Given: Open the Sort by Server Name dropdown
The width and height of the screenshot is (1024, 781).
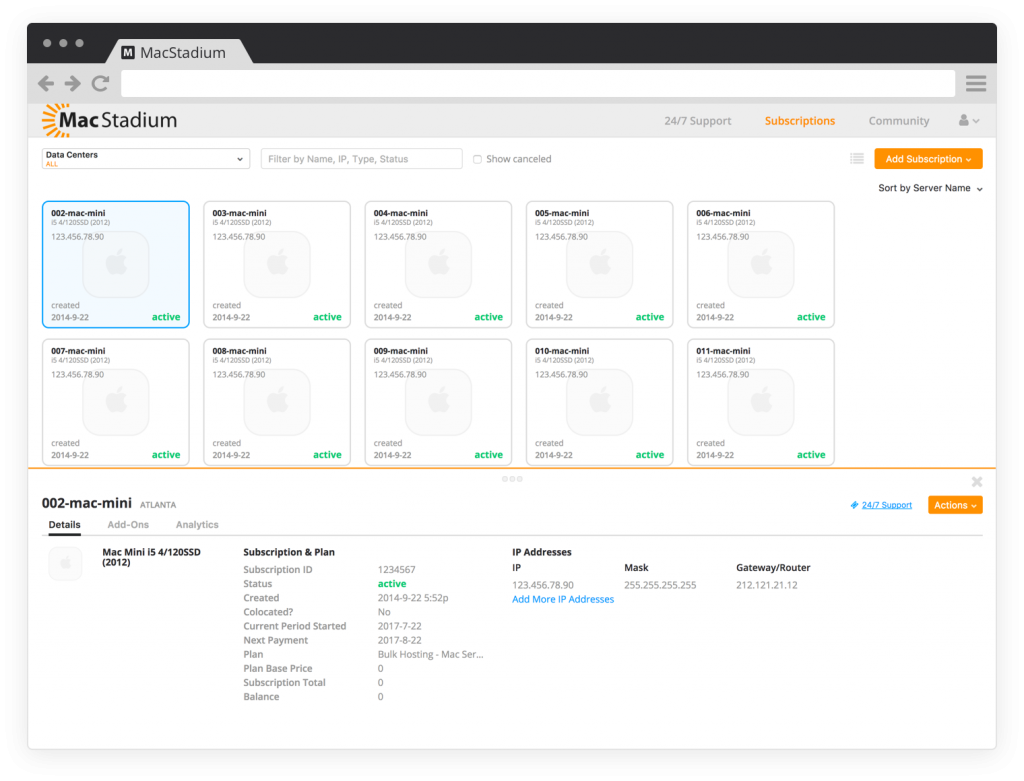Looking at the screenshot, I should tap(930, 188).
